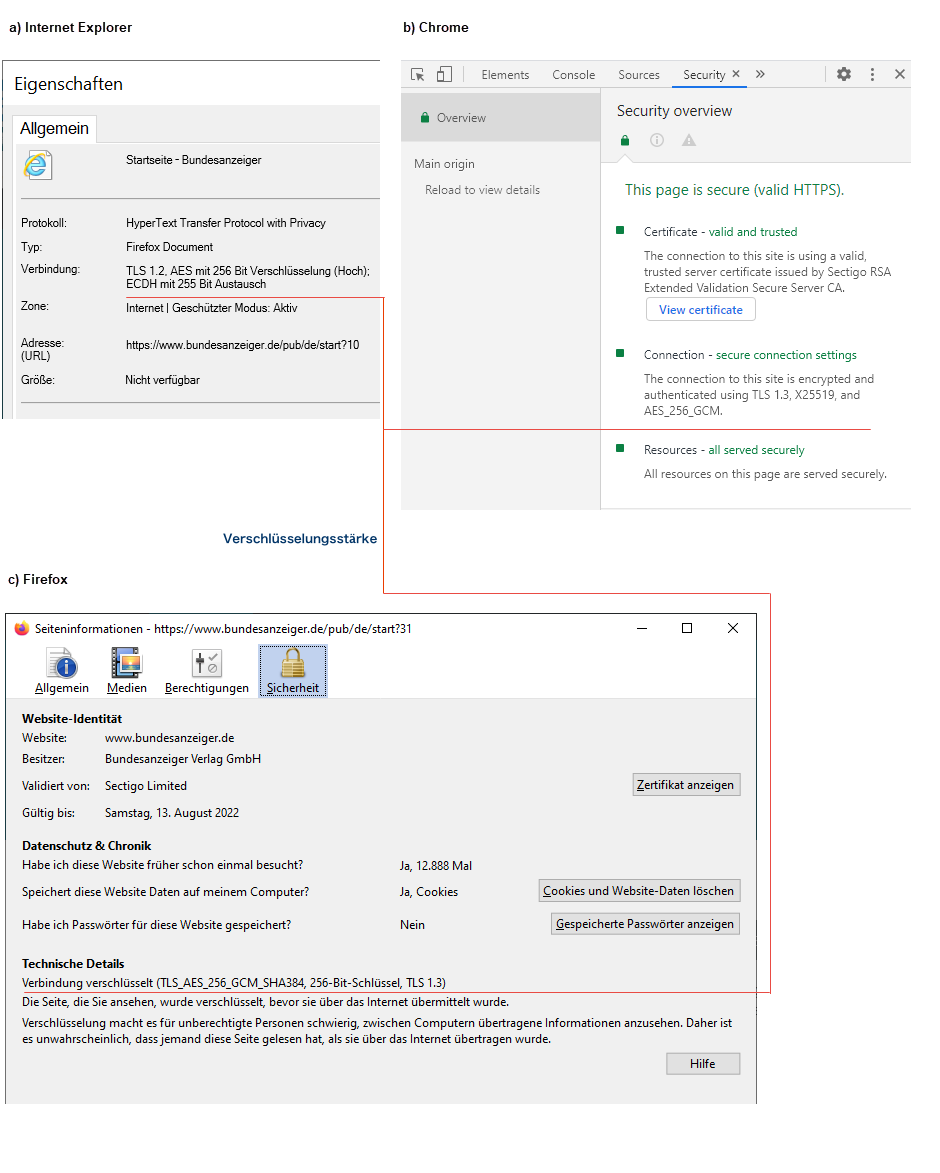Open the Berechtigungen section in Firefox page info
This screenshot has height=1173, width=940.
(x=206, y=670)
